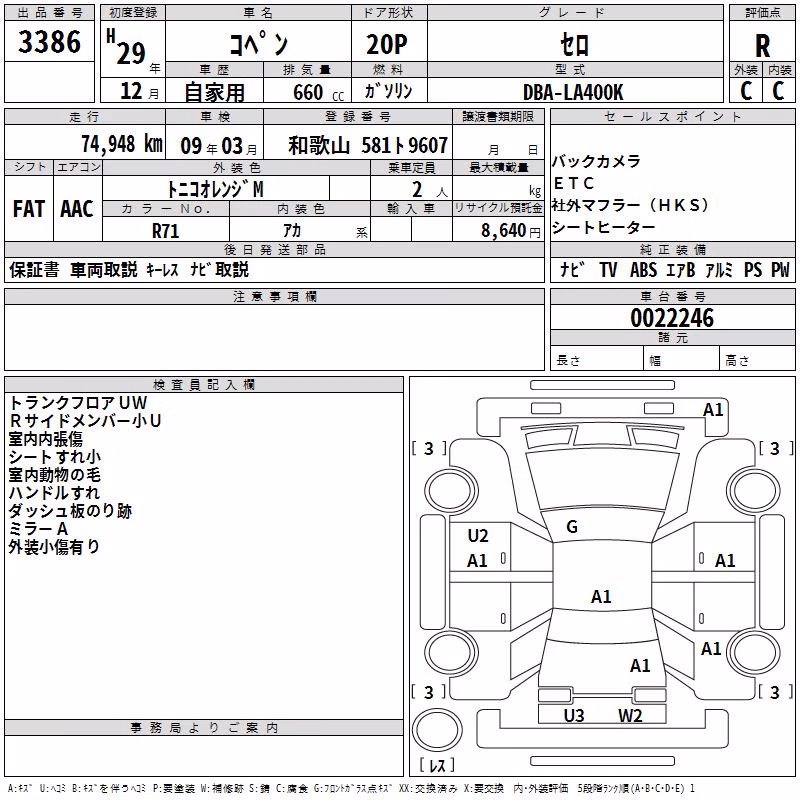Click the car name コペン
The image size is (800, 800).
coord(259,43)
